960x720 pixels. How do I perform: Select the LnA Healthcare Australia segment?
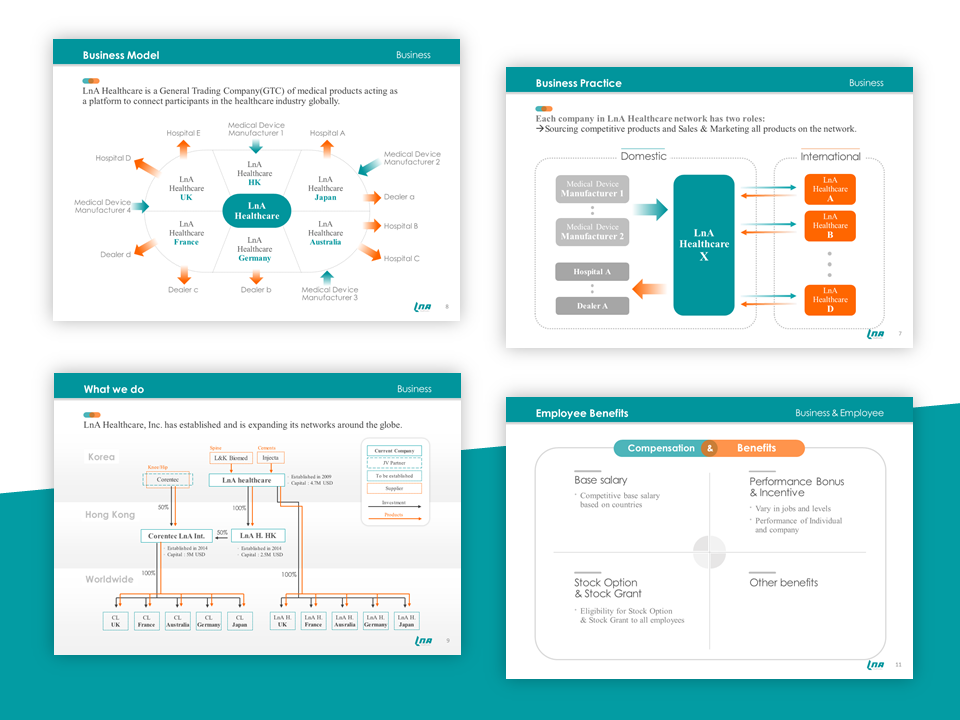click(325, 233)
